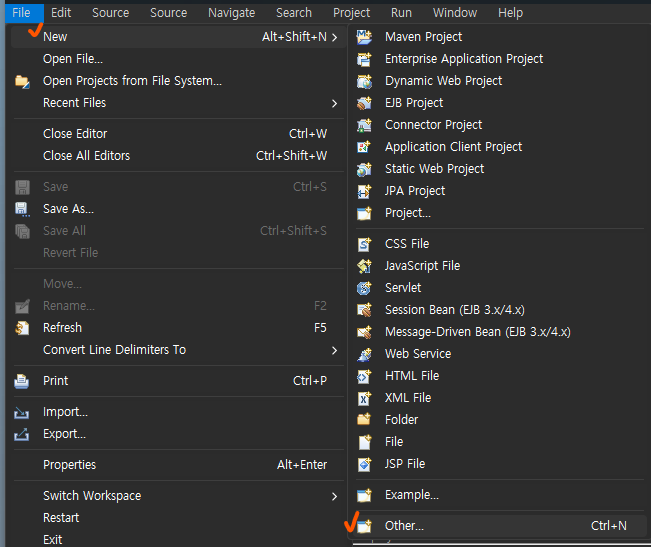Click the Servlet icon
The width and height of the screenshot is (651, 547).
click(364, 288)
